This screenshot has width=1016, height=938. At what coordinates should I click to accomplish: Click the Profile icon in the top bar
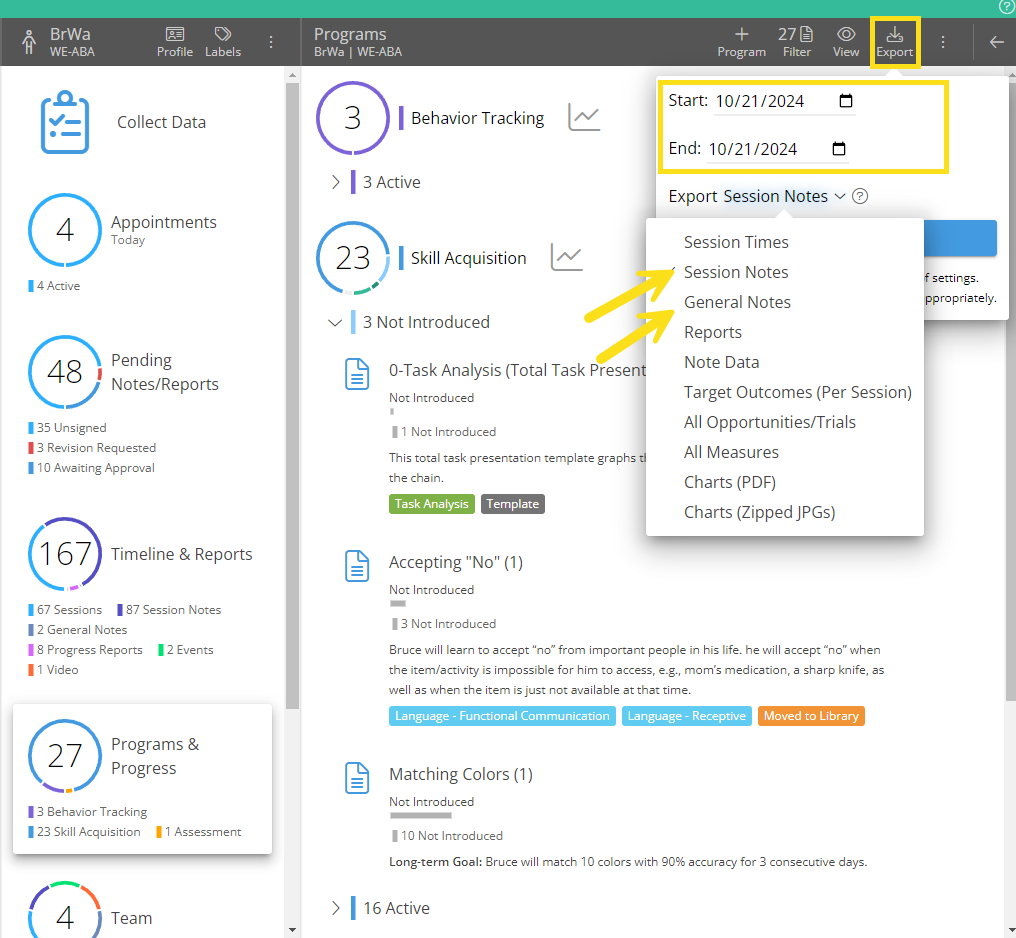175,35
